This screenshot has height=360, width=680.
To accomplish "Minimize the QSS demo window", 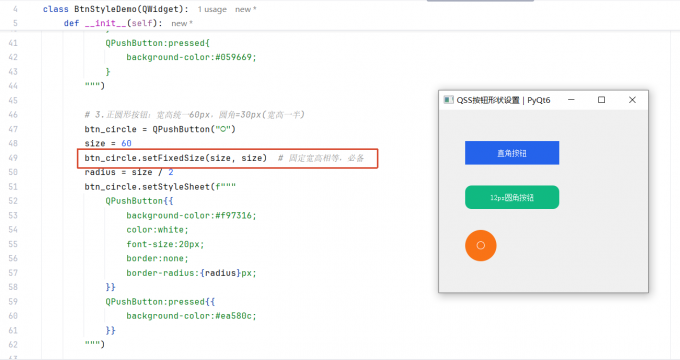I will coord(571,100).
